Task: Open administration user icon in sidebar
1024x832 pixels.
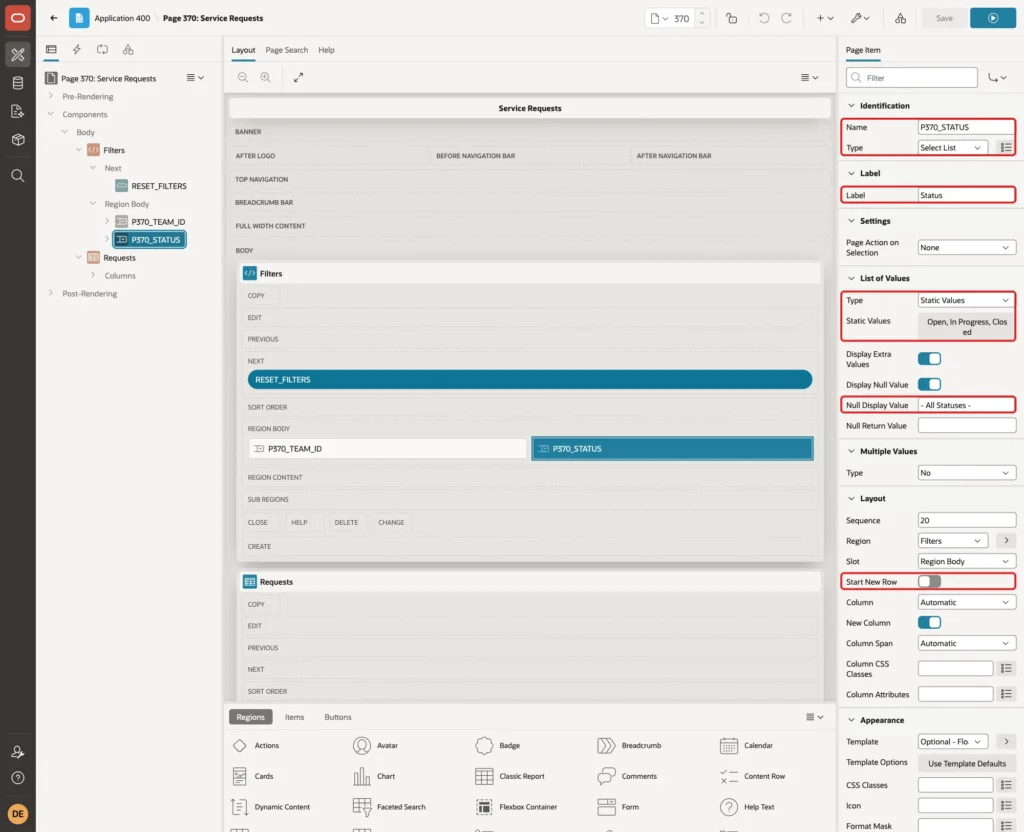Action: click(18, 752)
